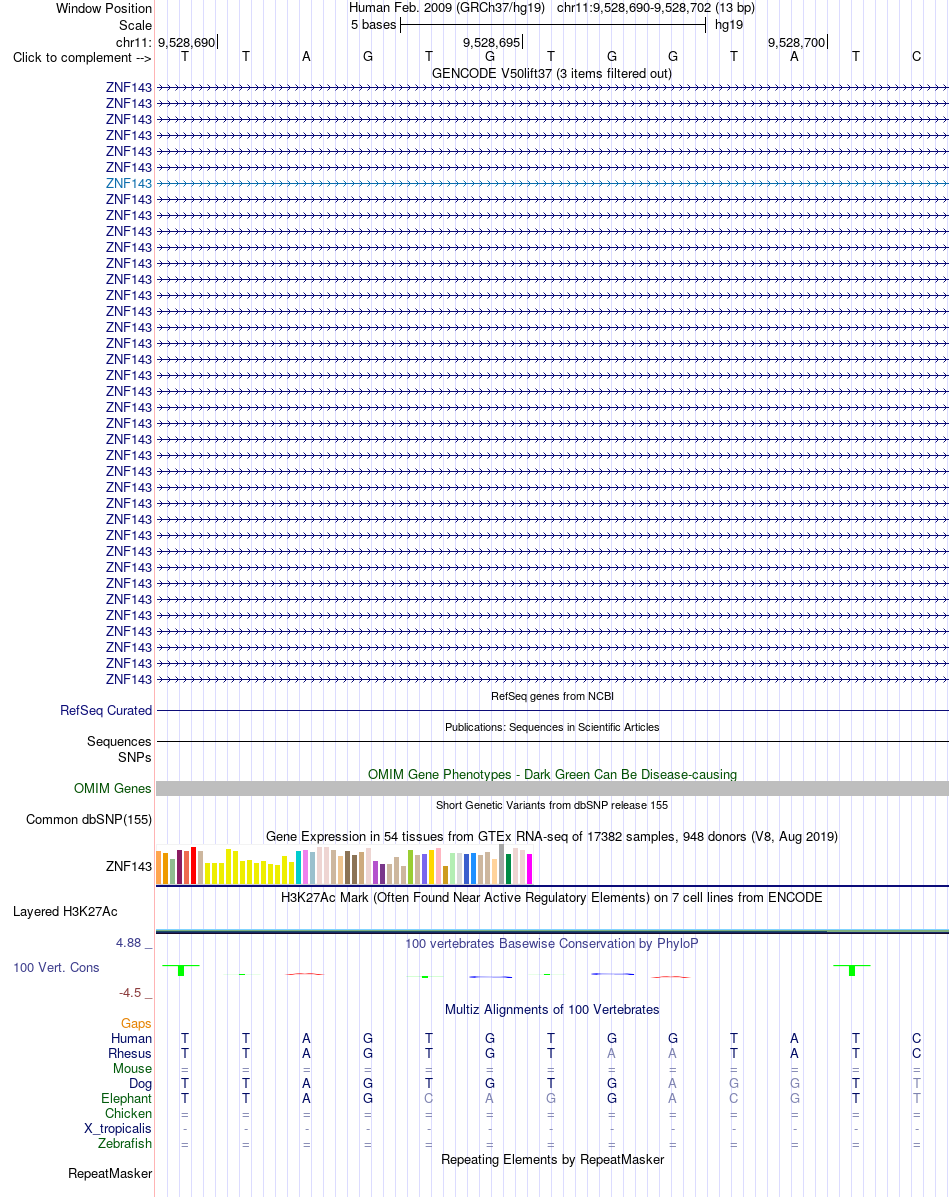The width and height of the screenshot is (950, 1197).
Task: Click the Window Position label
Action: tap(104, 8)
